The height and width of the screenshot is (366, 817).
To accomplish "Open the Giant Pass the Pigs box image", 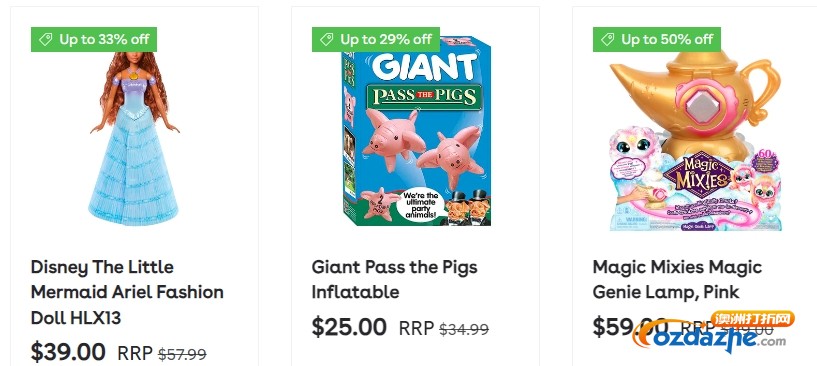I will [x=416, y=131].
